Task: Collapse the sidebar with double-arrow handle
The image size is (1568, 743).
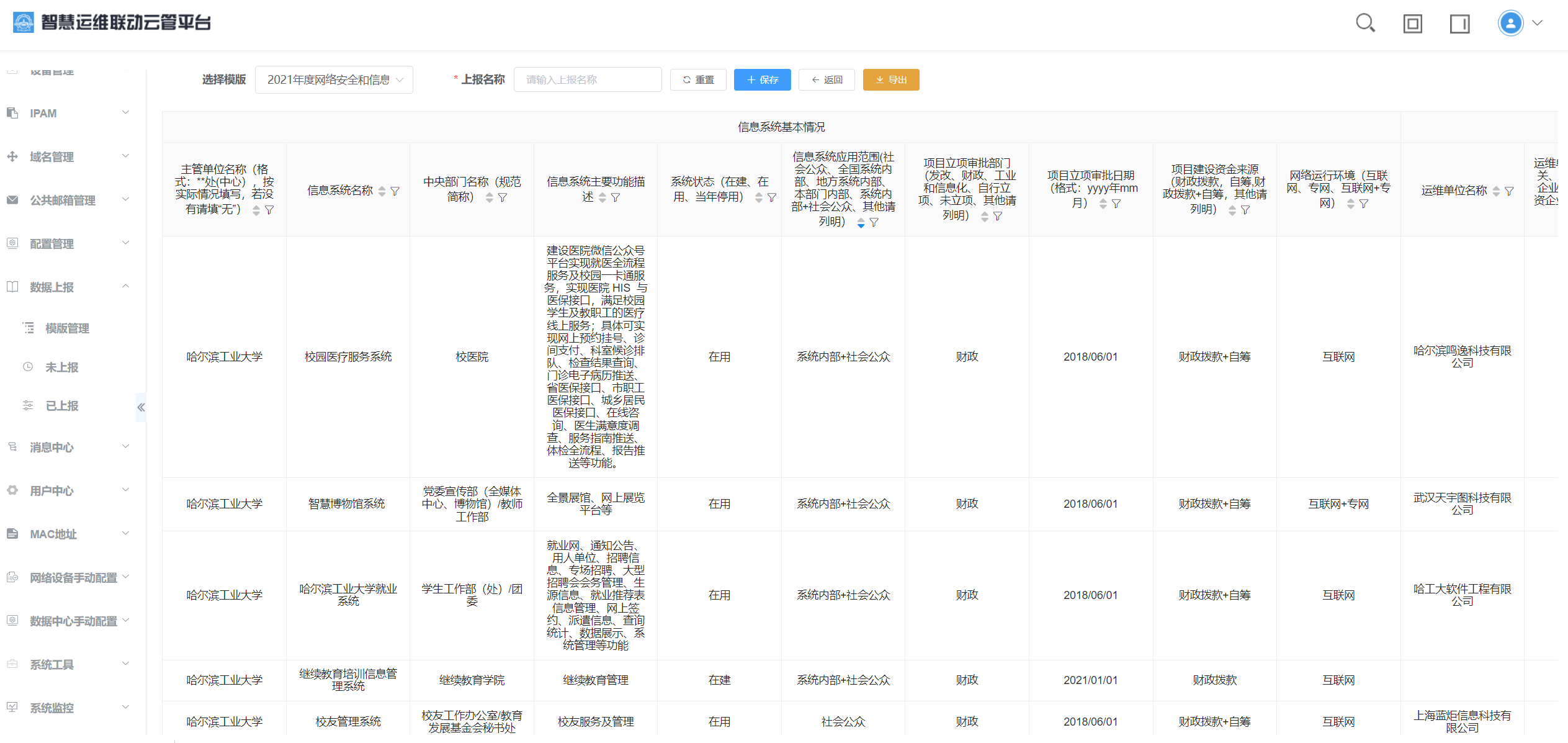Action: (141, 407)
